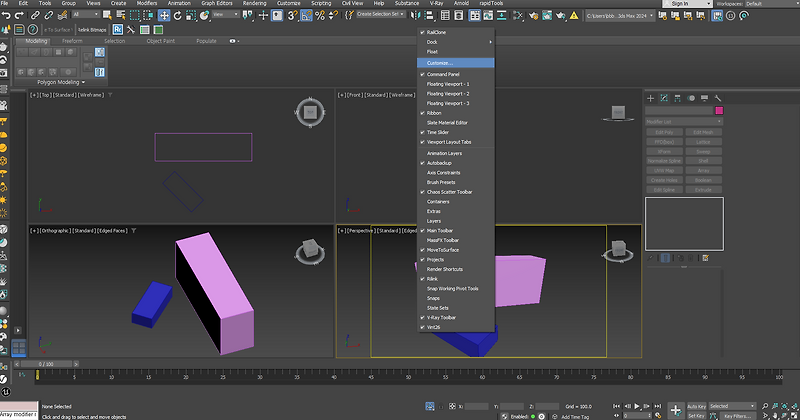Viewport: 800px width, 420px height.
Task: Open the Workspaces Default dropdown
Action: (770, 4)
